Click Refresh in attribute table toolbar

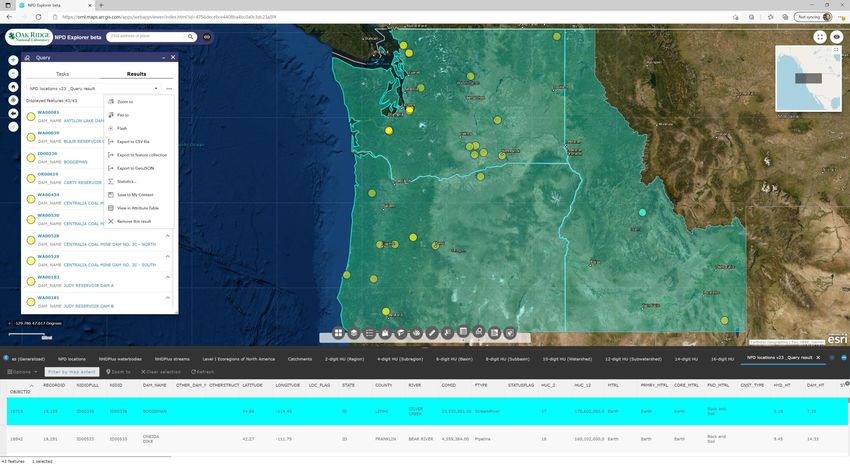coord(202,372)
